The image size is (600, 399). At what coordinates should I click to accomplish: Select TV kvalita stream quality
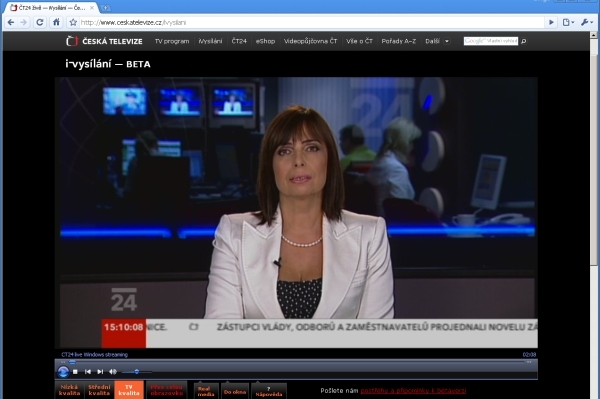coord(129,390)
